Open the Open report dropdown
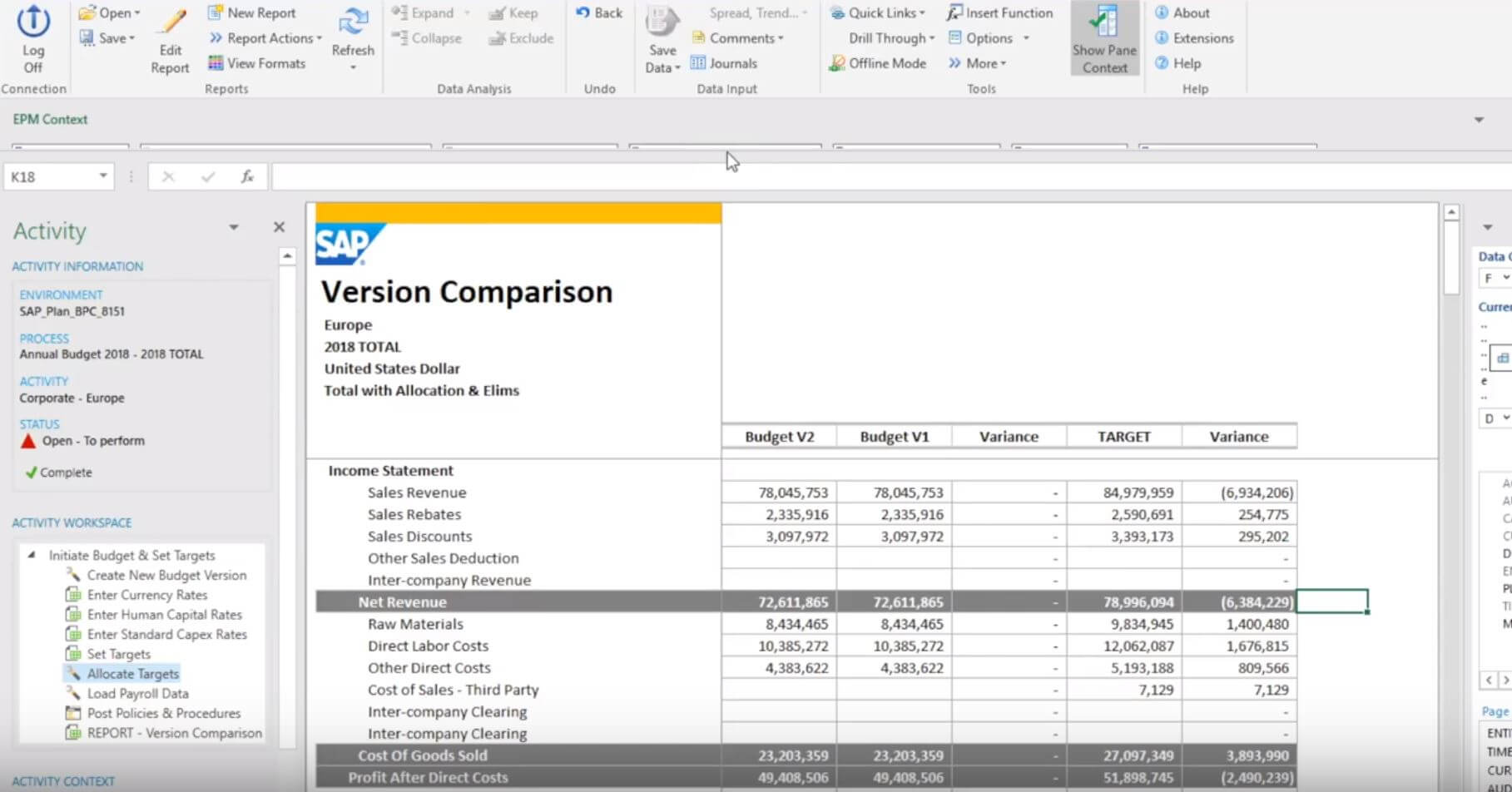This screenshot has width=1512, height=792. pyautogui.click(x=109, y=13)
